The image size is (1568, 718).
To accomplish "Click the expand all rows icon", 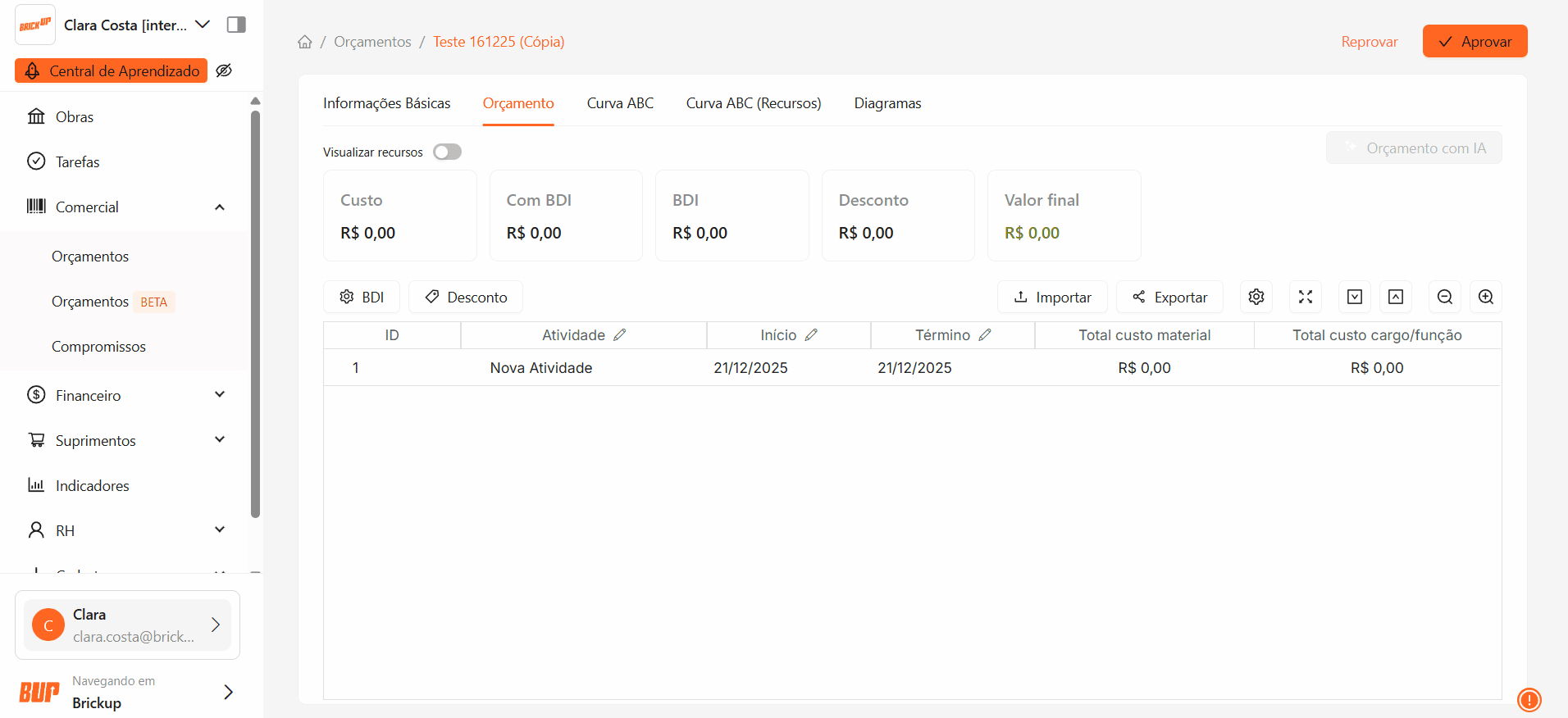I will tap(1354, 297).
